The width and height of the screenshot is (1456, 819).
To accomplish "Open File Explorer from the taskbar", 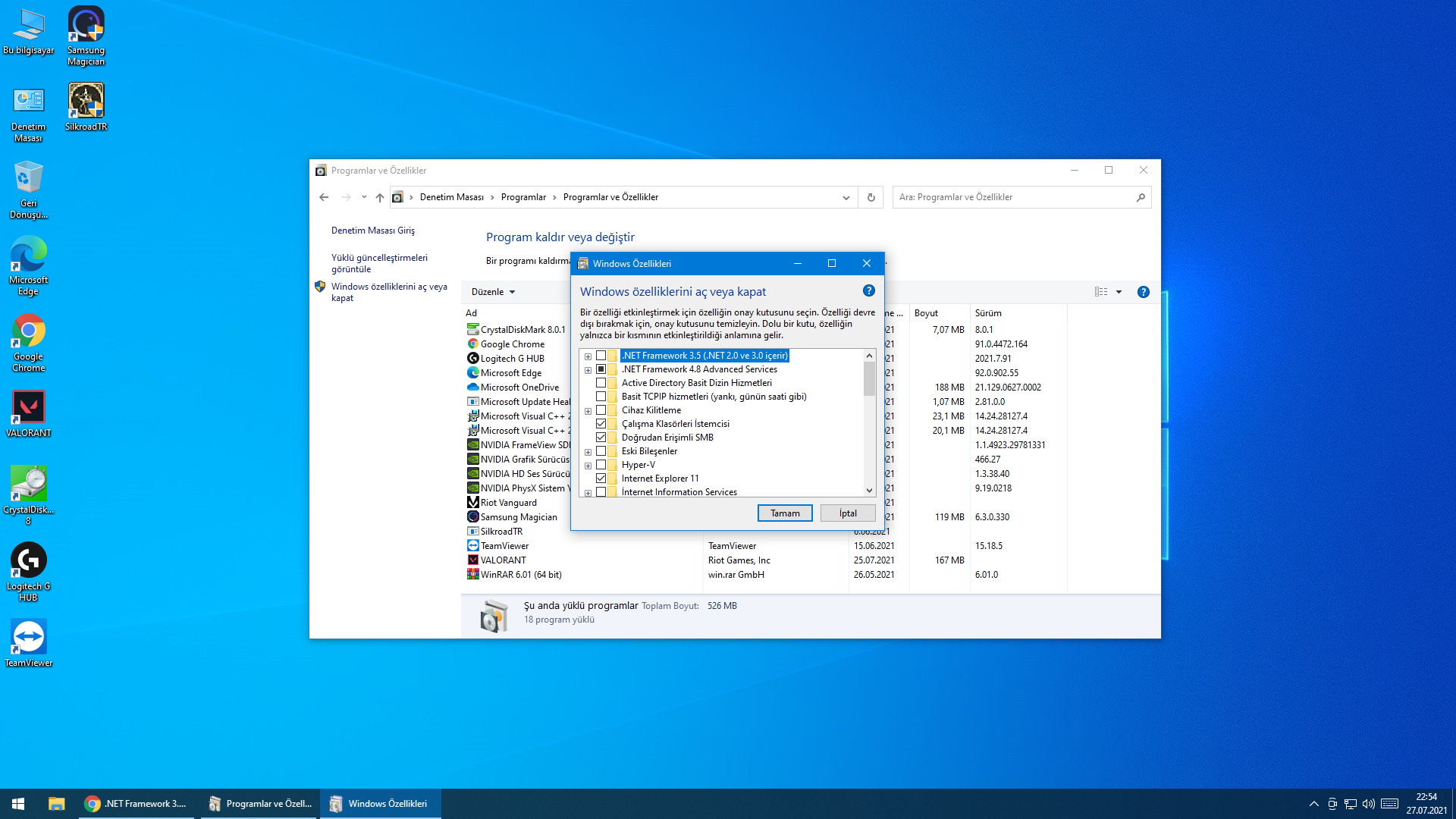I will point(56,804).
